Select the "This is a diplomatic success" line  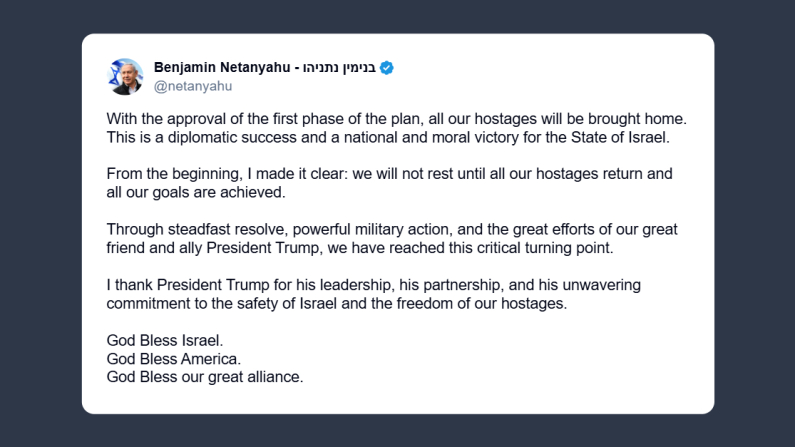(x=386, y=136)
